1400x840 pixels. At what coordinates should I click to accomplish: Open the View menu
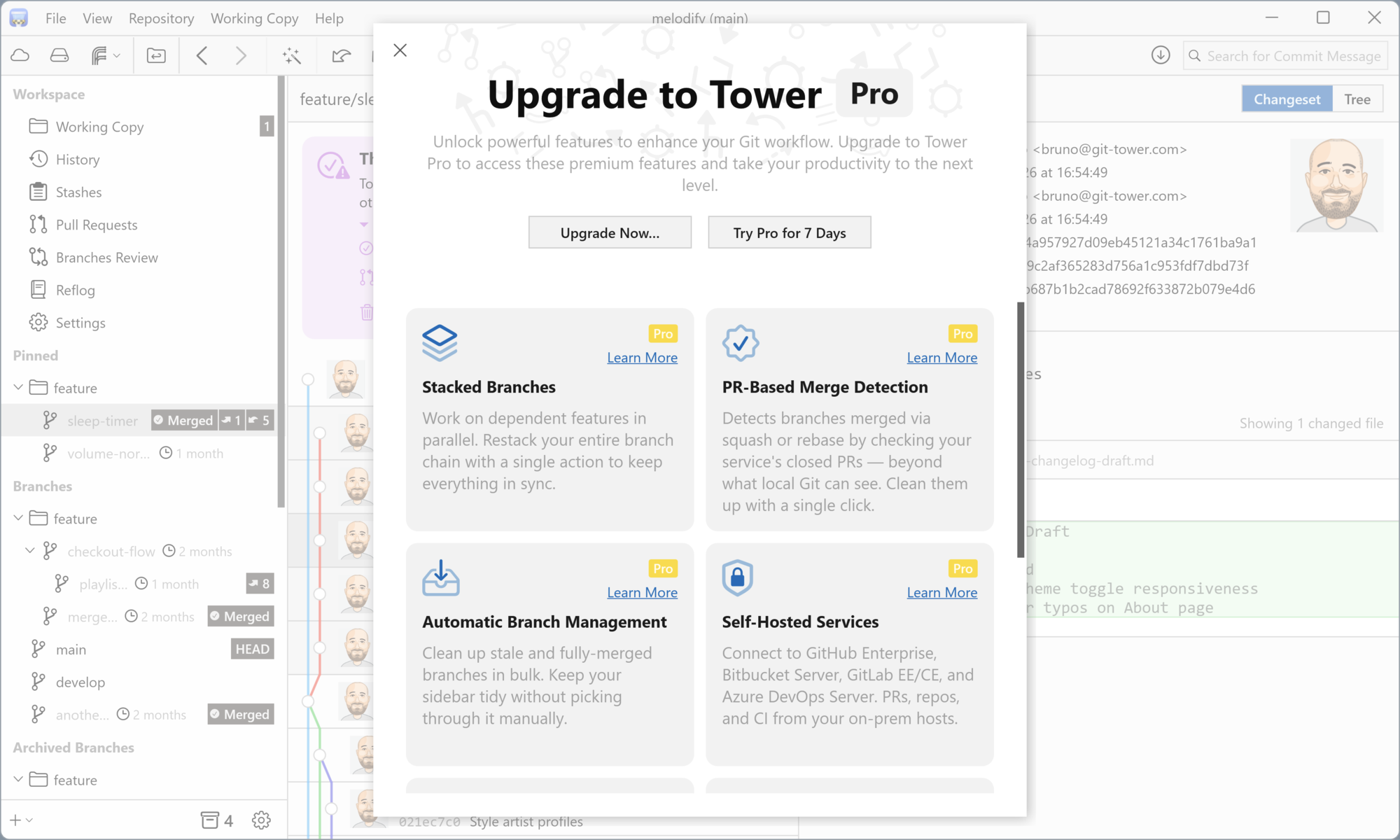(97, 18)
